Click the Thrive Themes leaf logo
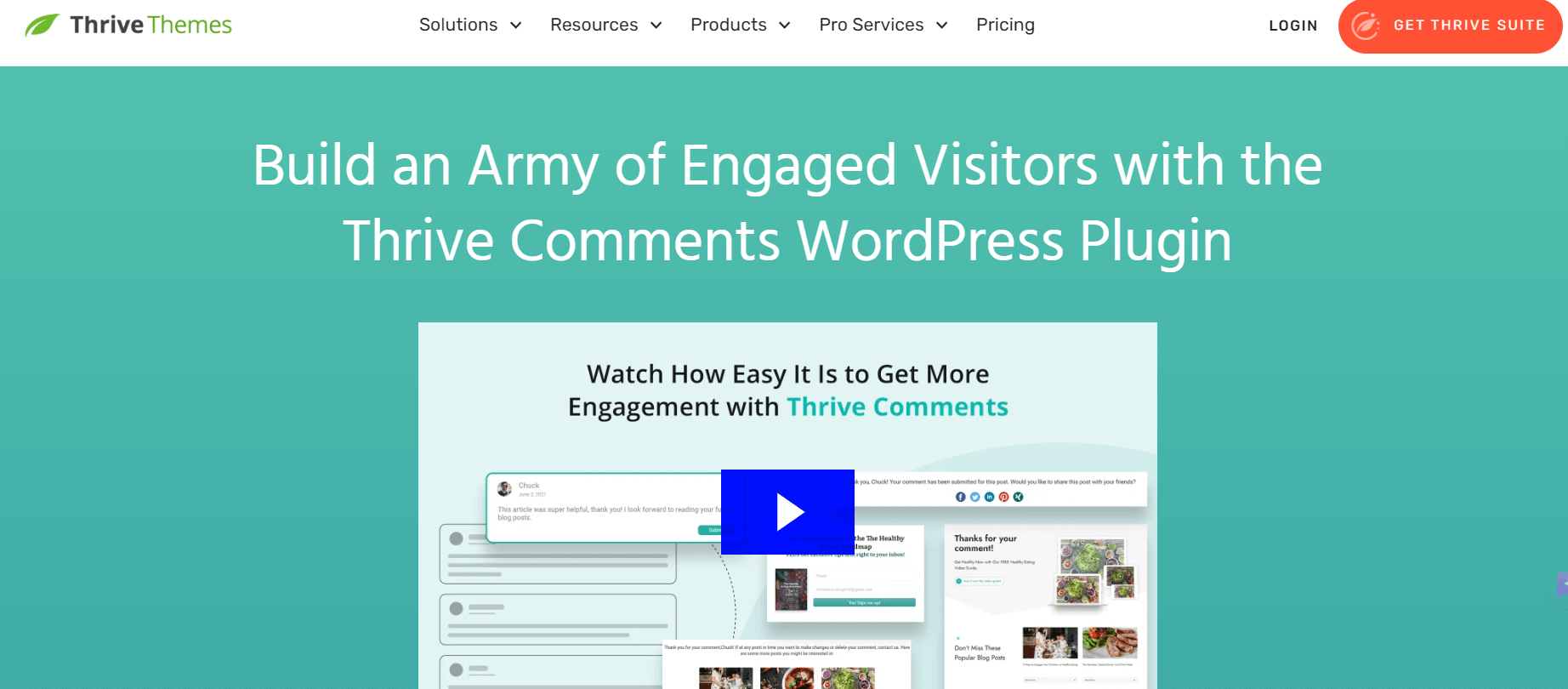This screenshot has height=689, width=1568. click(x=42, y=25)
